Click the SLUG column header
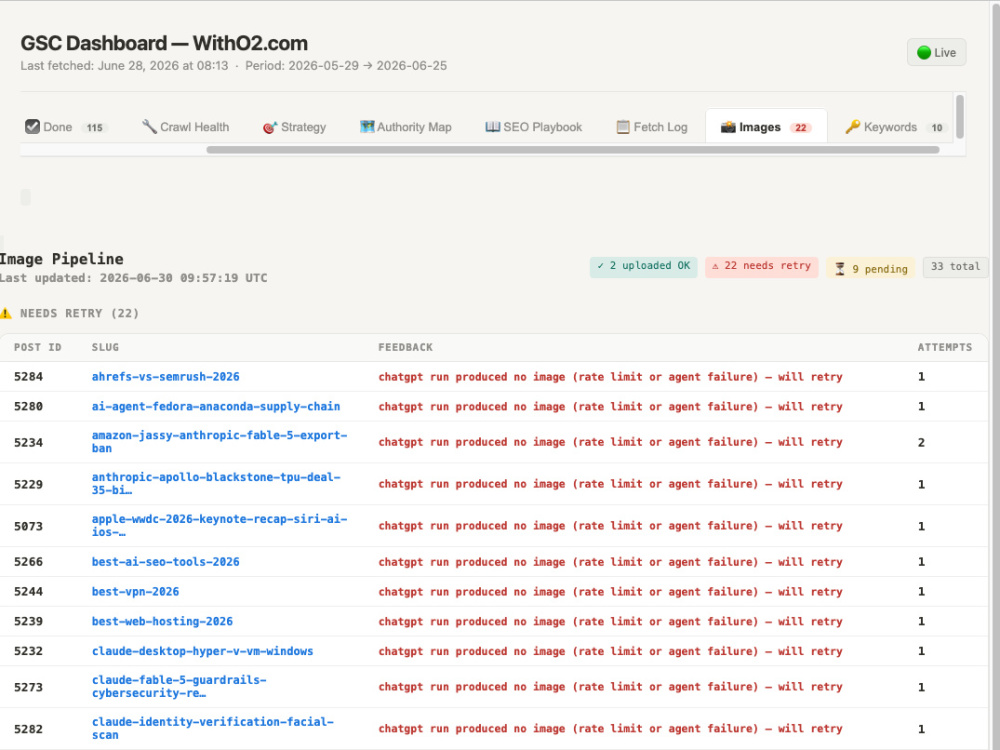Viewport: 1000px width, 750px height. 105,347
